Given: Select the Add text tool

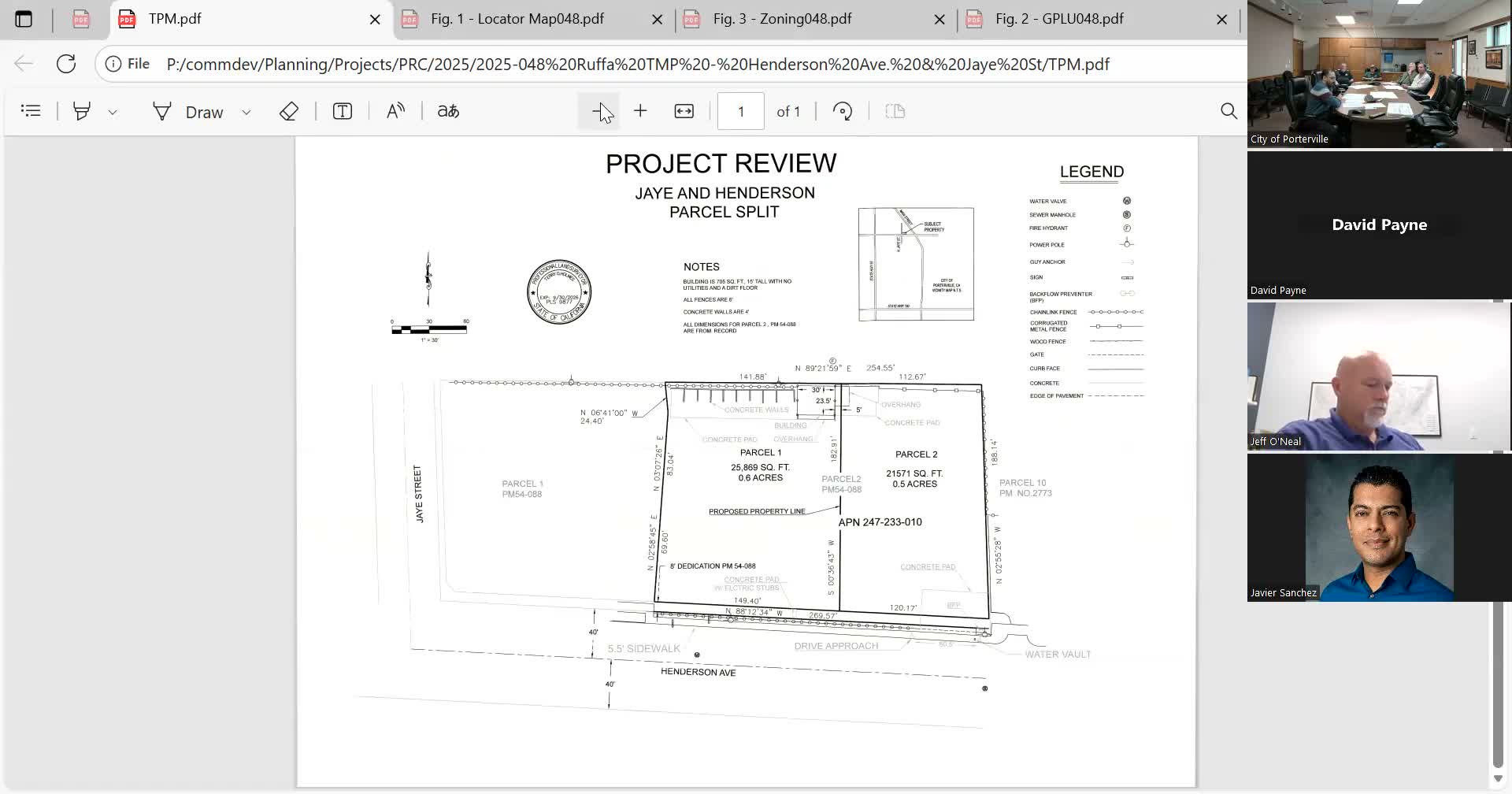Looking at the screenshot, I should (342, 111).
